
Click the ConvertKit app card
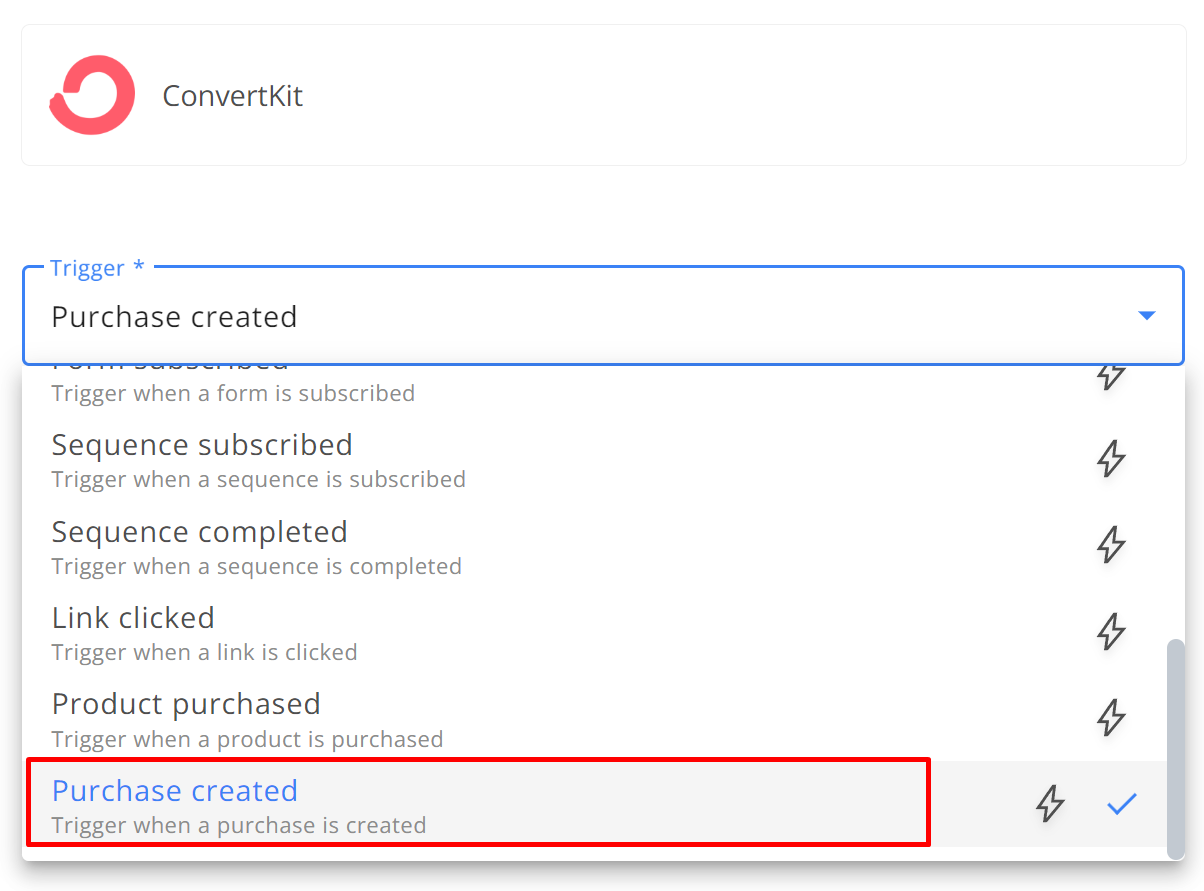[x=603, y=95]
